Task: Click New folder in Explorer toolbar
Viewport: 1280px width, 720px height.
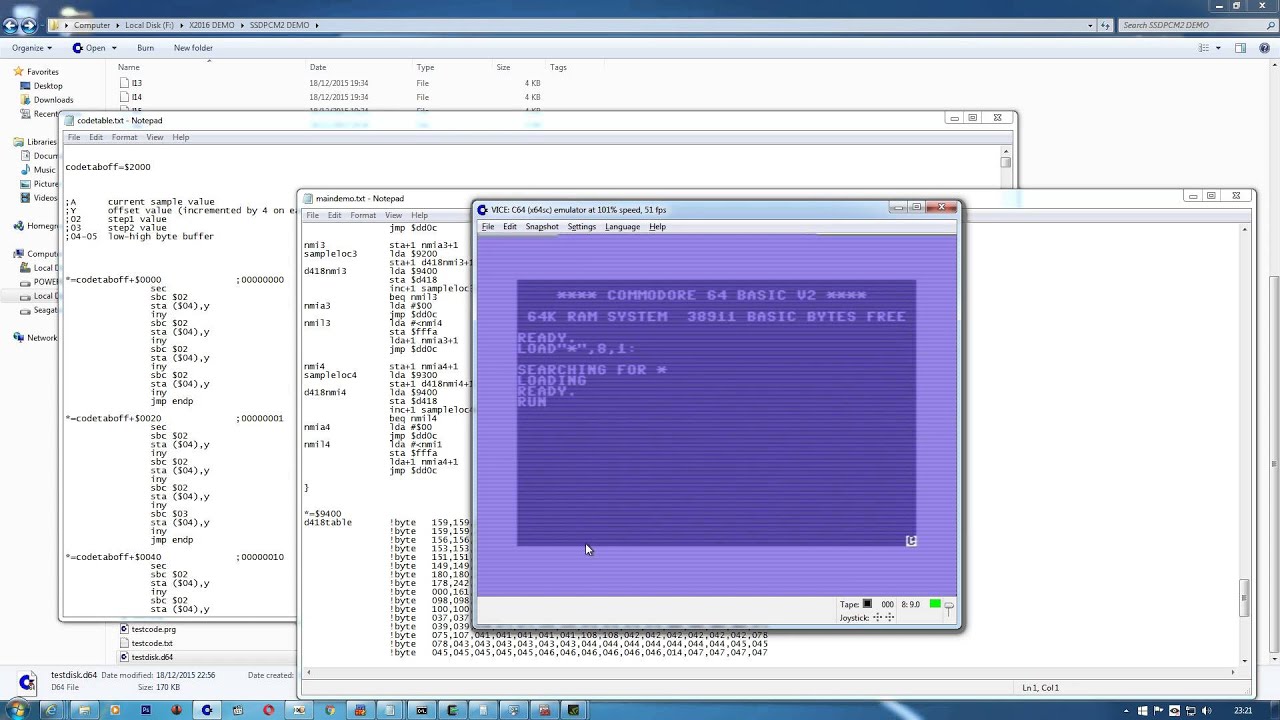Action: coord(193,48)
